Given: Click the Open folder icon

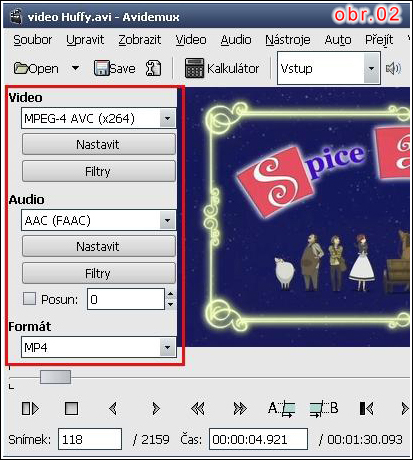Looking at the screenshot, I should tap(21, 68).
